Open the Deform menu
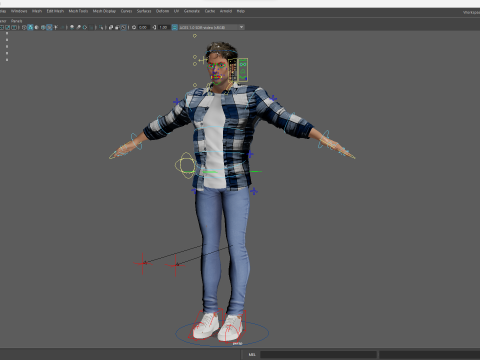 (162, 11)
